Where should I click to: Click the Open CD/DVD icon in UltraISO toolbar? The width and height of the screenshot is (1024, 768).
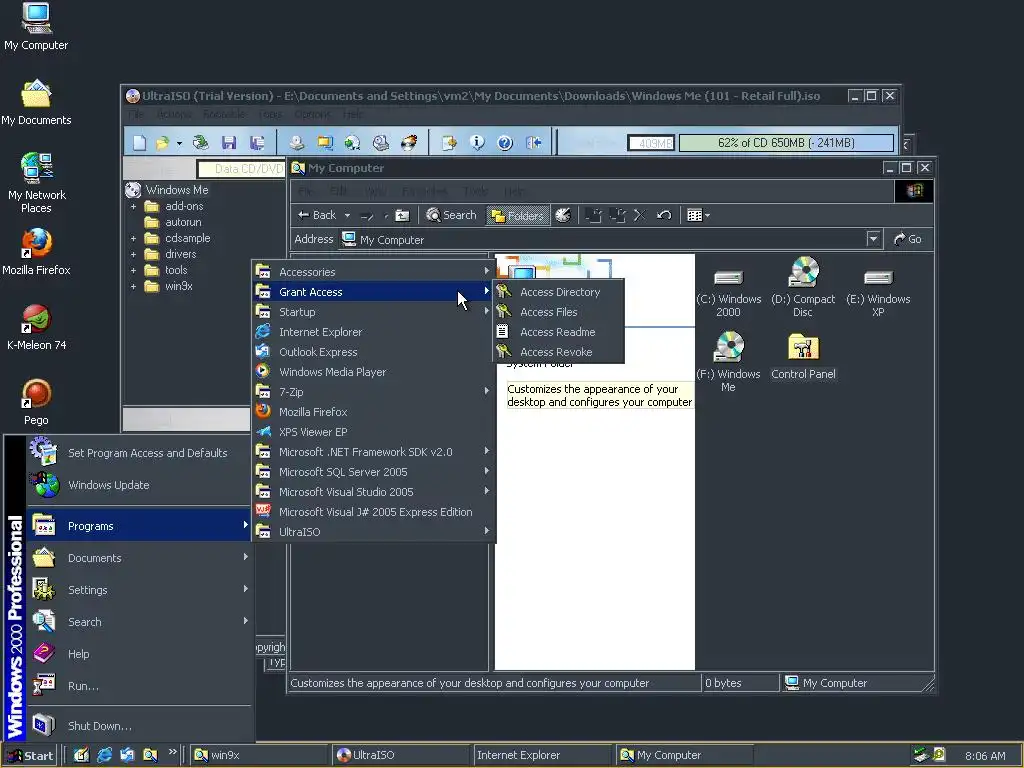coord(200,142)
